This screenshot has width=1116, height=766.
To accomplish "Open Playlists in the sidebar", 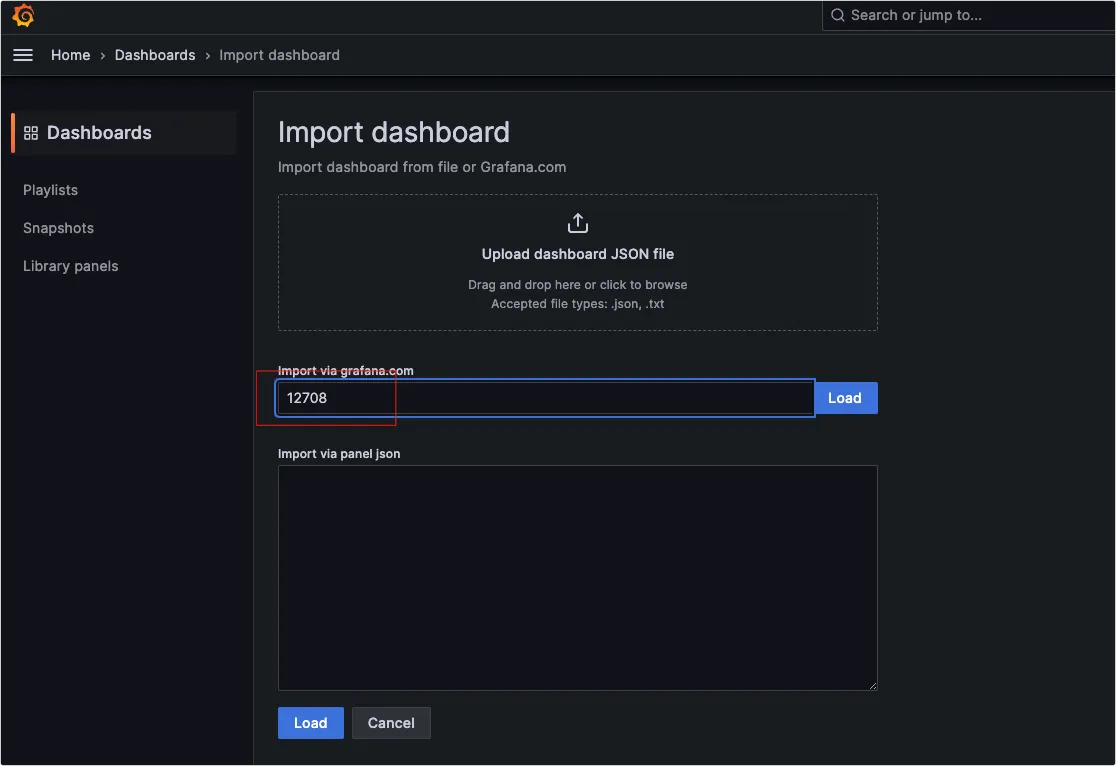I will pyautogui.click(x=50, y=190).
